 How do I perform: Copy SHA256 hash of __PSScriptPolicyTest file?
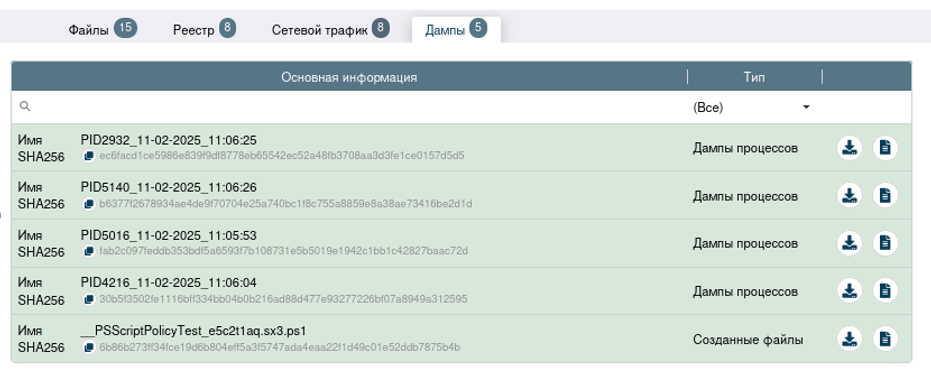pos(88,347)
